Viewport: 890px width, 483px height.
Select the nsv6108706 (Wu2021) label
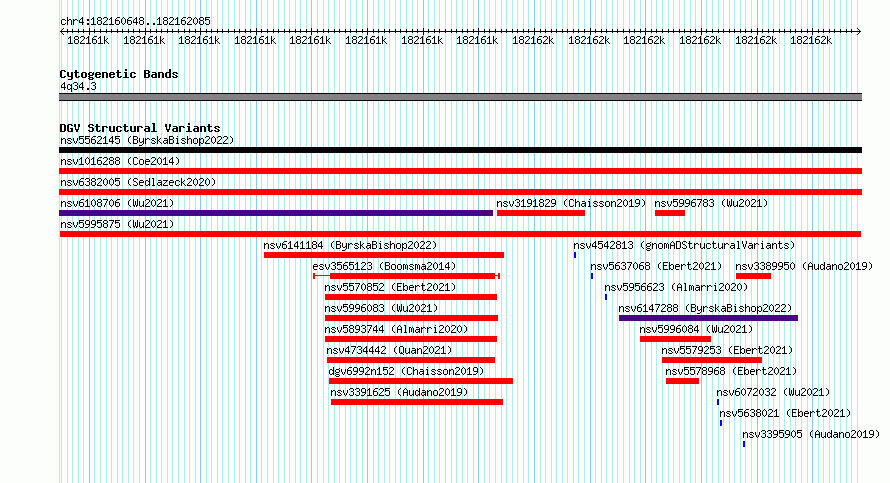(x=117, y=203)
